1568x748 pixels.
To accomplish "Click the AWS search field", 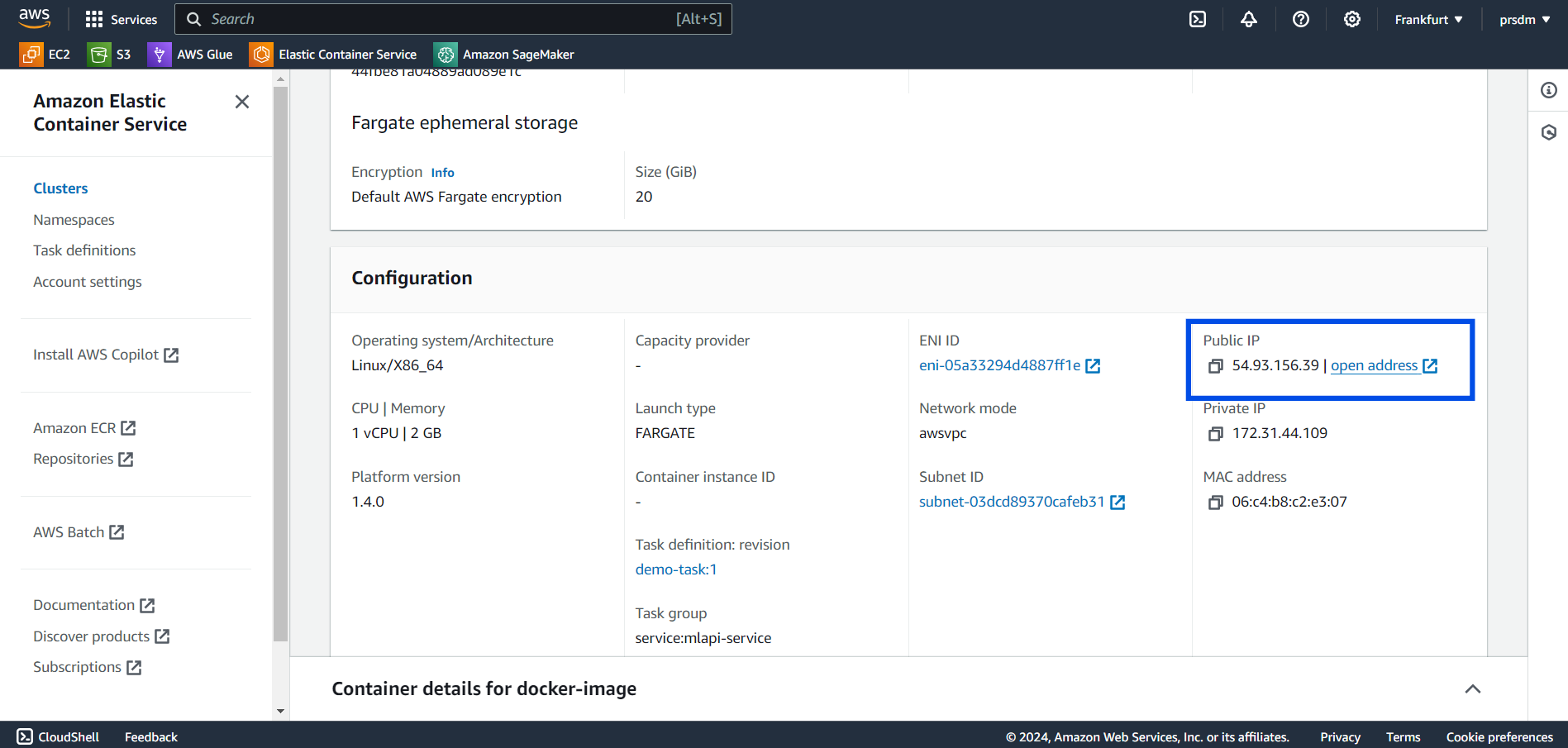I will (x=453, y=19).
